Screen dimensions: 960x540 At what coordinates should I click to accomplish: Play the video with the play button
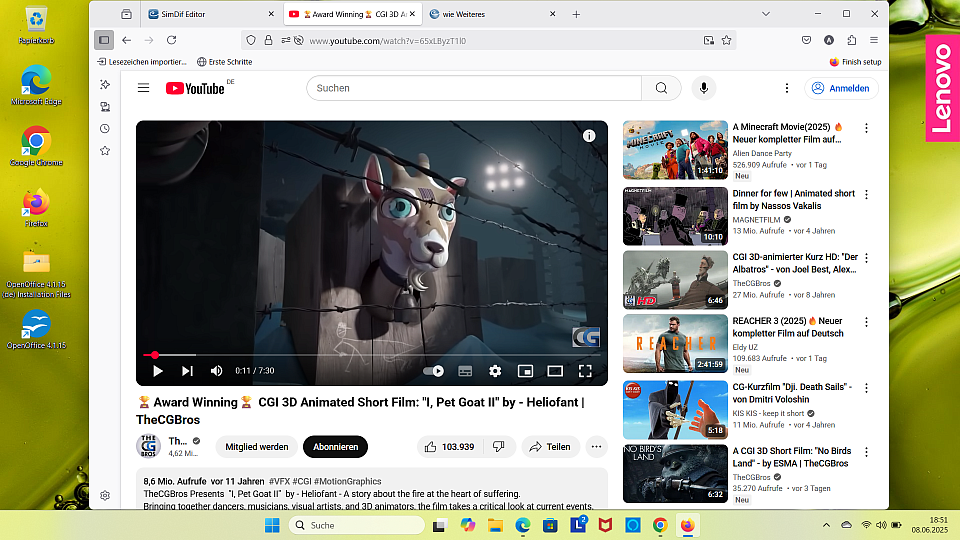(x=157, y=371)
